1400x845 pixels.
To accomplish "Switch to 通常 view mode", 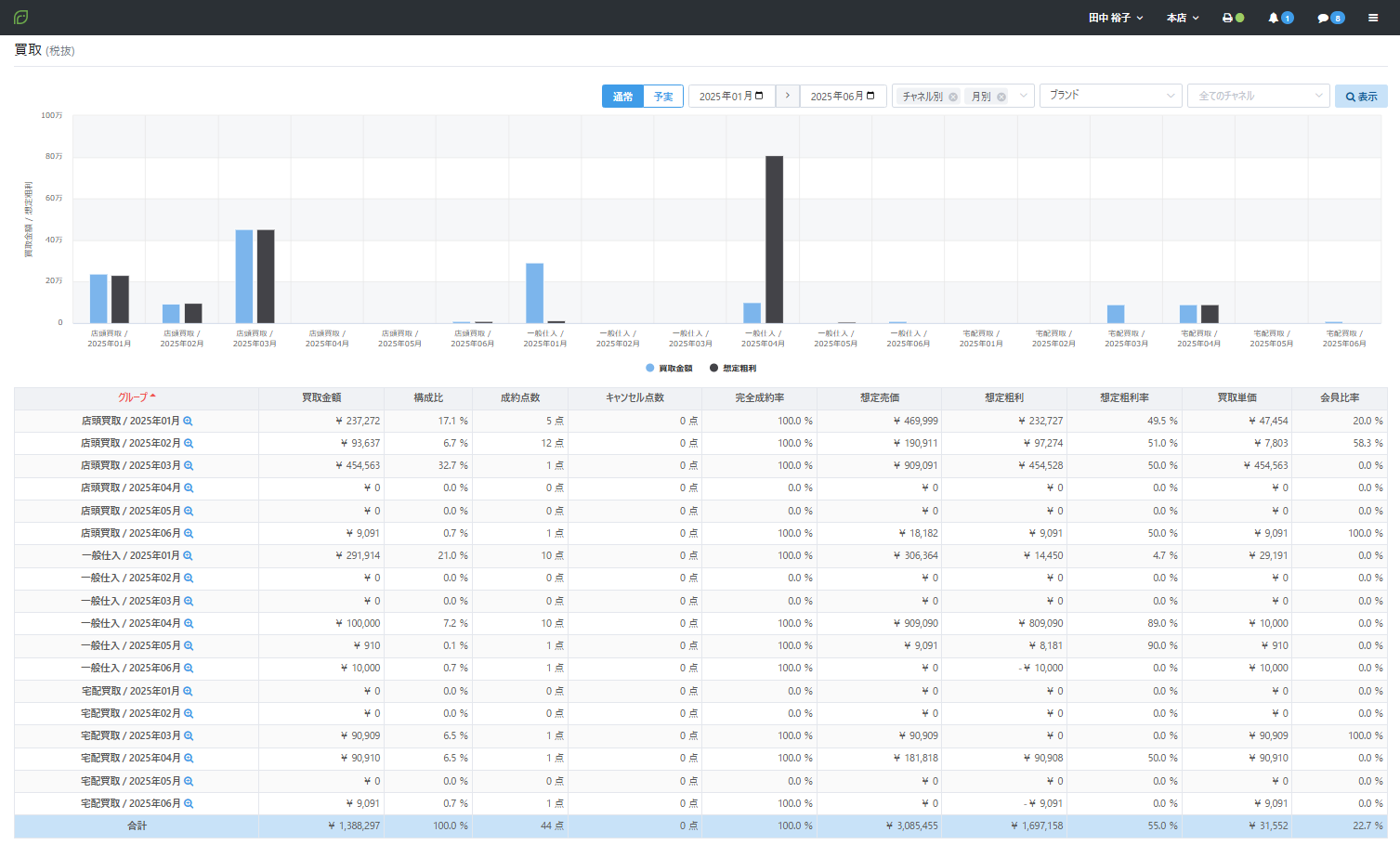I will [x=622, y=97].
